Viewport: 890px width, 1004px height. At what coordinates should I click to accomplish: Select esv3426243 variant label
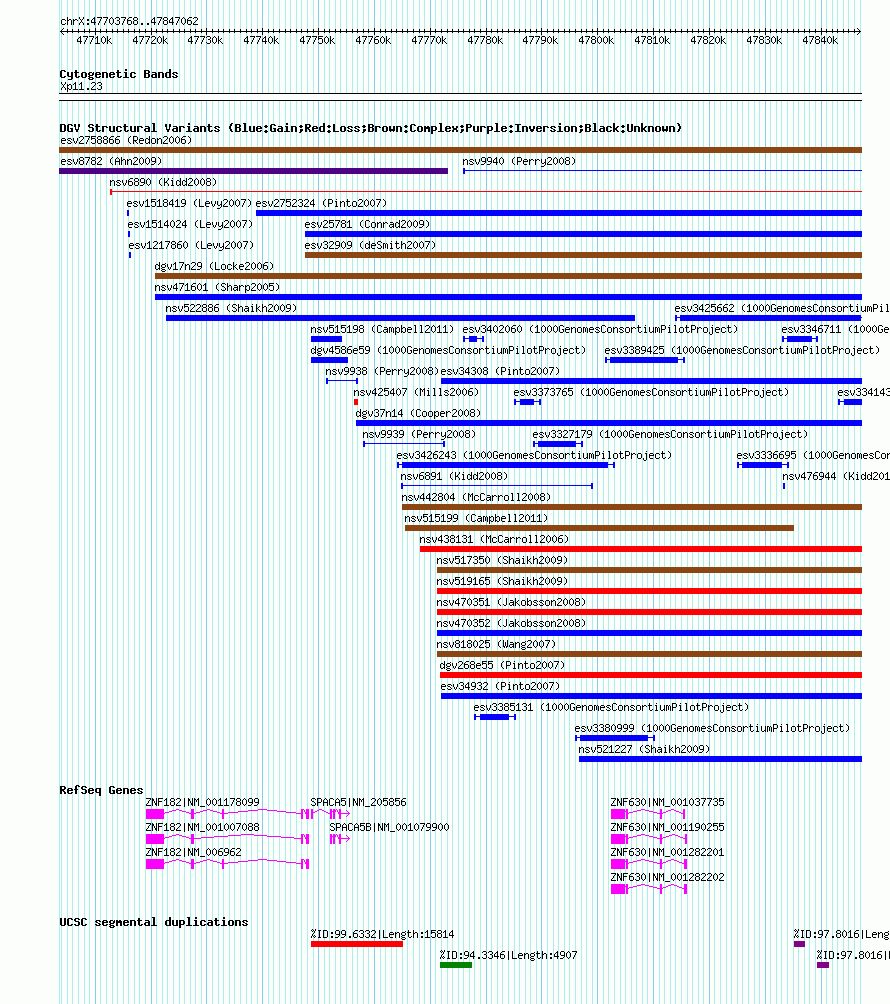(x=534, y=455)
